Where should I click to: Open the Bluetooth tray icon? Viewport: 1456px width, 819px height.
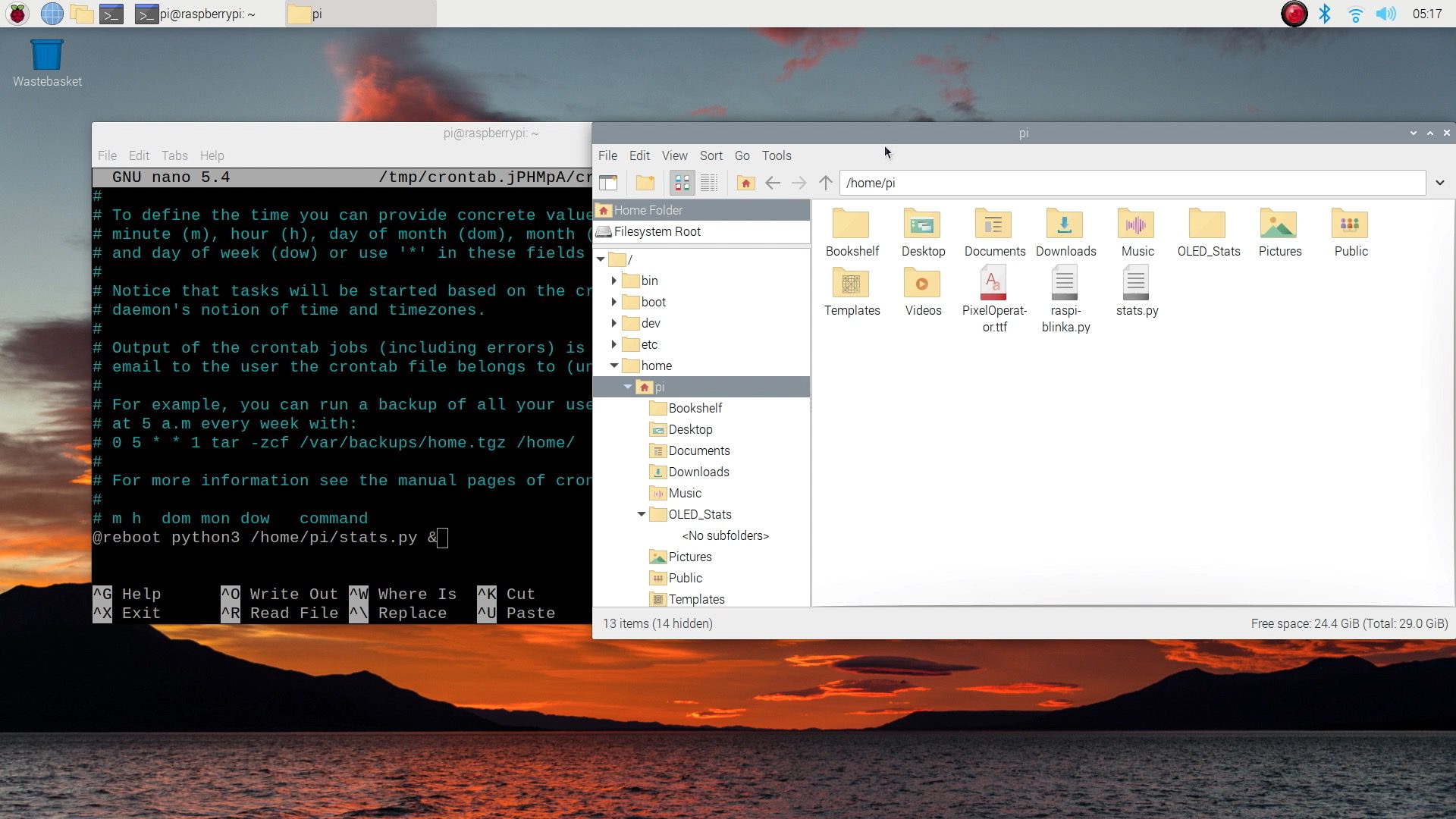coord(1324,14)
